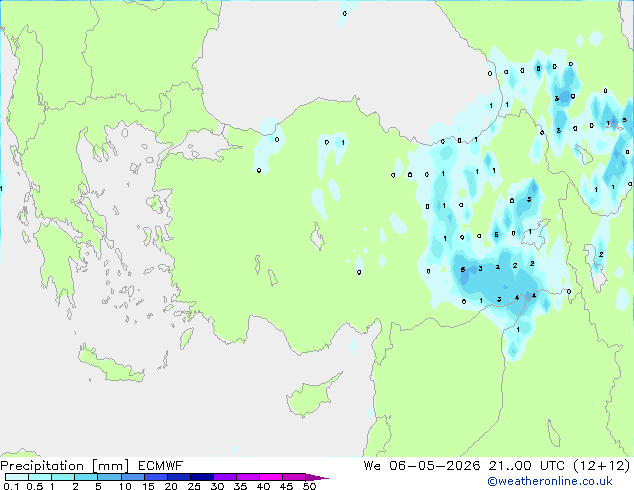Viewport: 634px width, 490px height.
Task: Pick the 40–45 mm legend swatch
Action: (x=271, y=477)
